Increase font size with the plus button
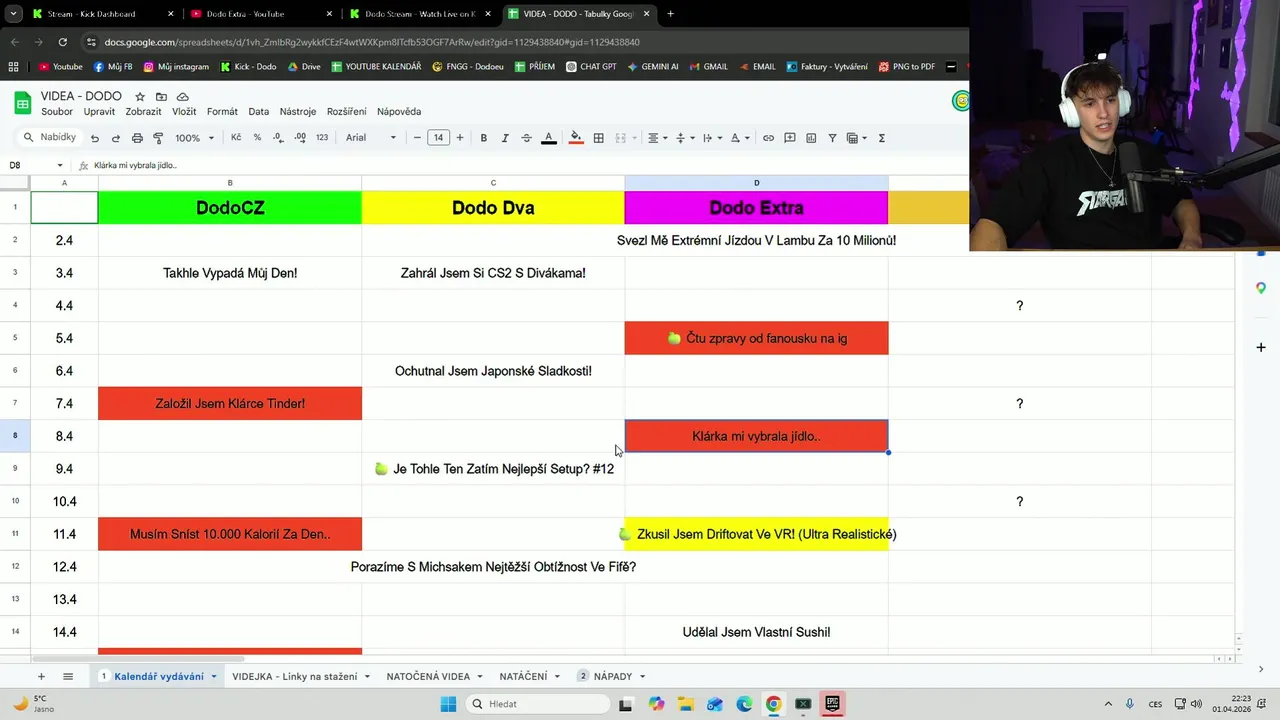This screenshot has height=720, width=1280. point(460,138)
